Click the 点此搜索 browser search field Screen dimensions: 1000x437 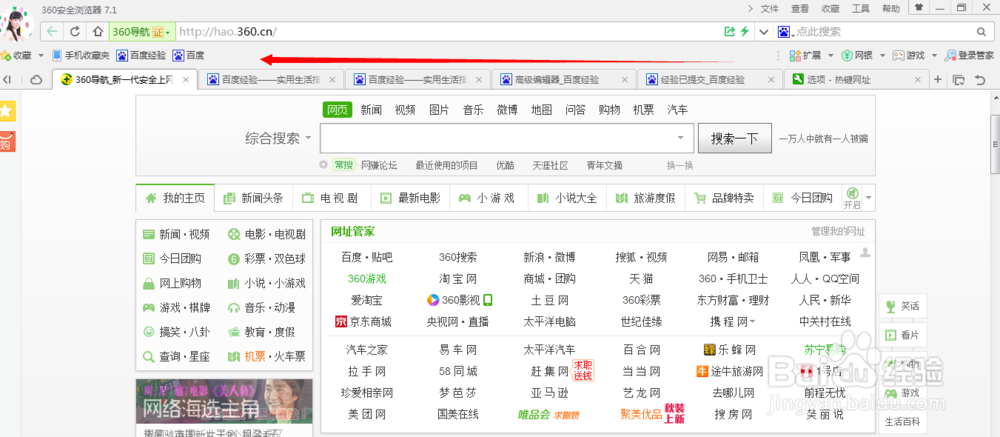click(x=883, y=31)
